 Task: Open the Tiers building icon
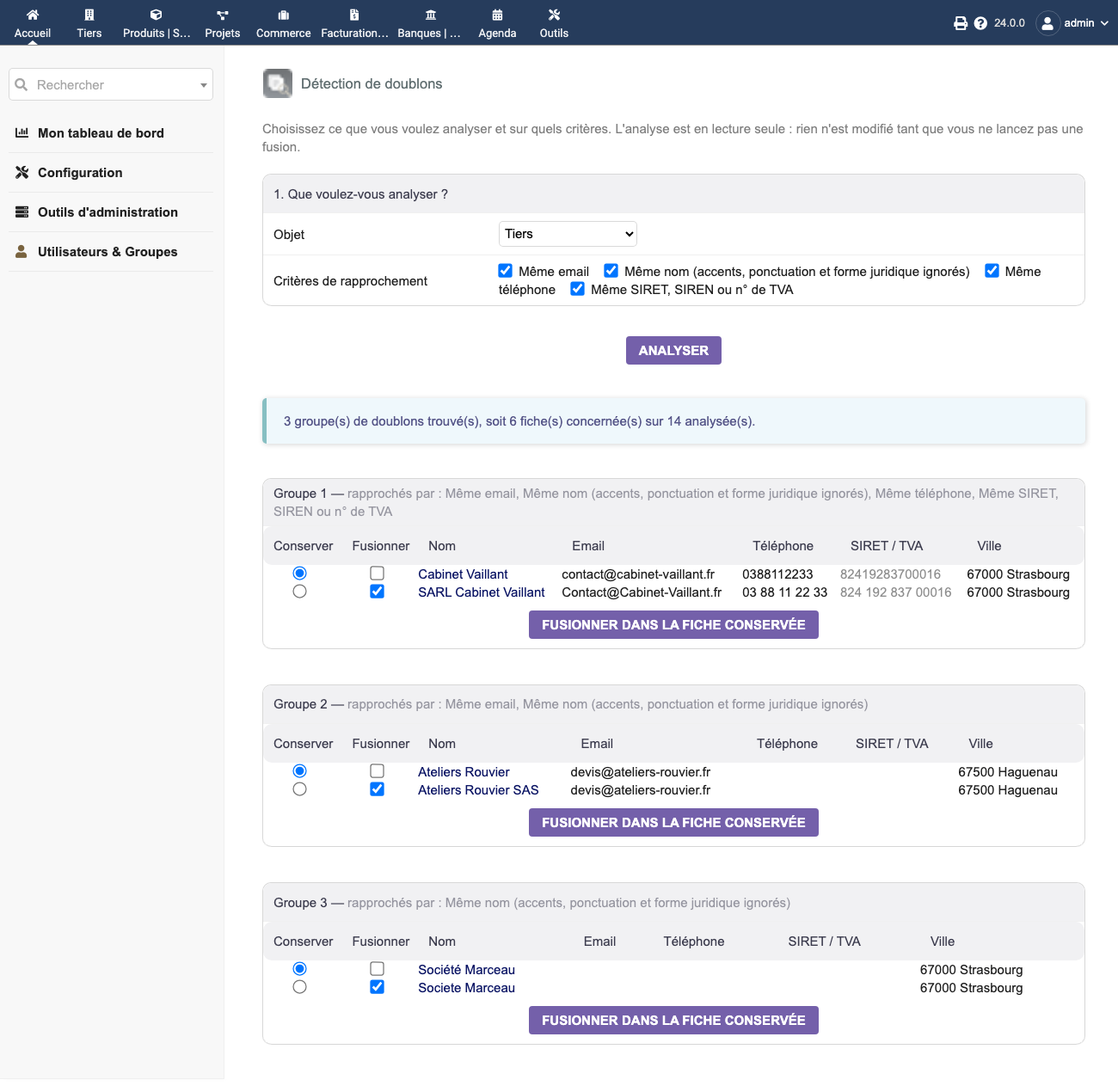tap(89, 15)
